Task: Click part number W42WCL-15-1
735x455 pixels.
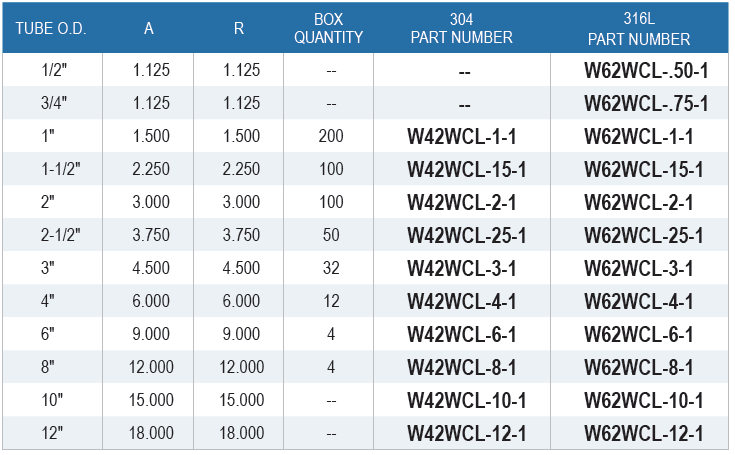Action: [467, 169]
